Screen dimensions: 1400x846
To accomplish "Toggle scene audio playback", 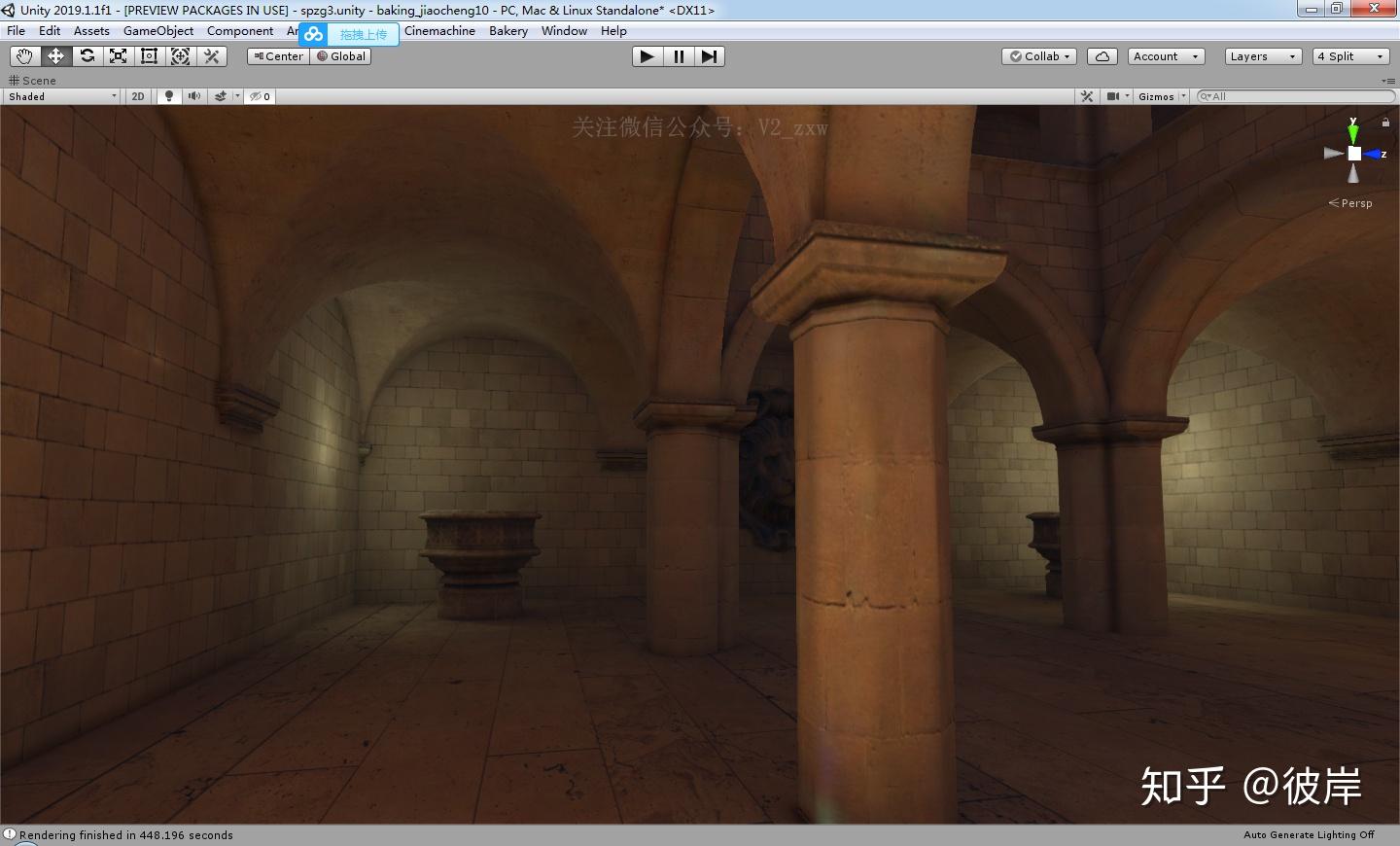I will (x=194, y=96).
